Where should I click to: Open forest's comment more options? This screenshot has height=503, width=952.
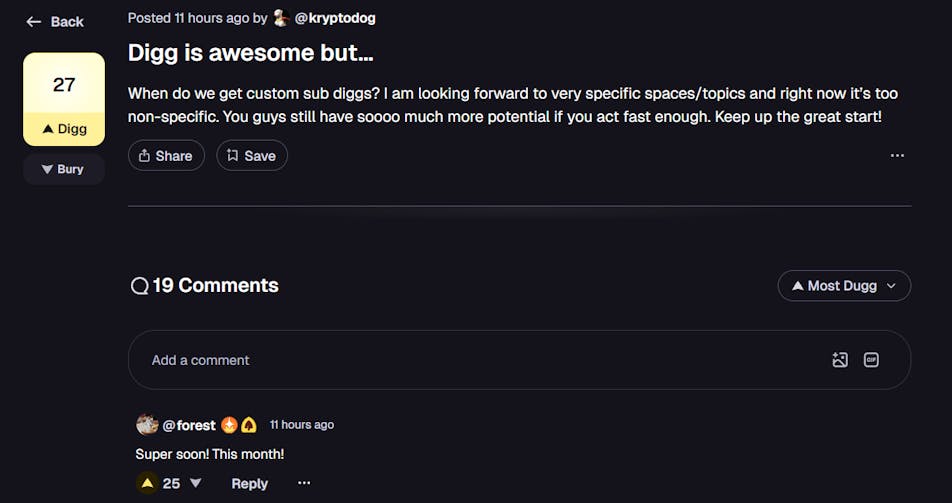point(304,483)
